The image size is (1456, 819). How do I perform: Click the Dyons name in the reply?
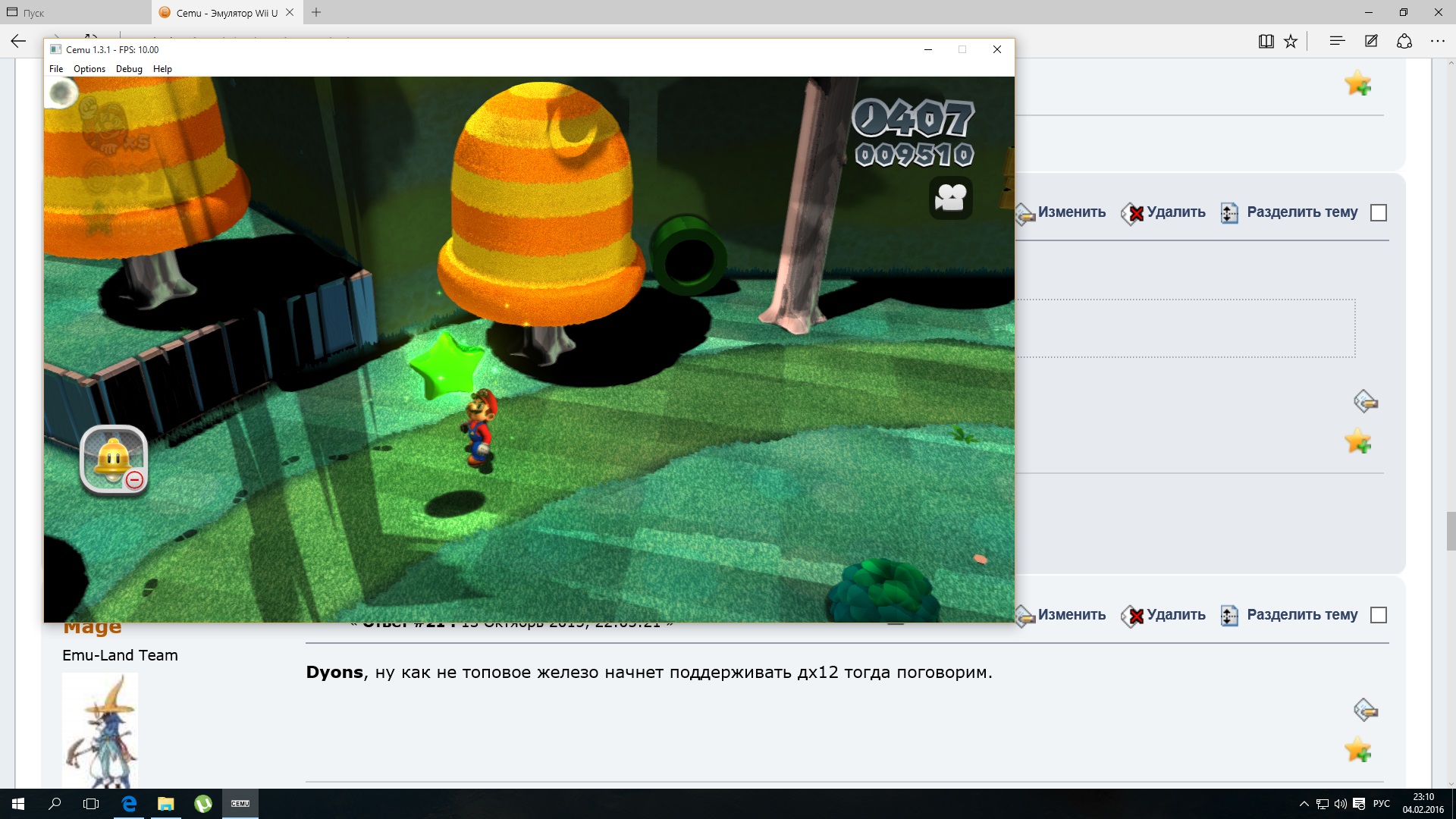click(x=334, y=673)
